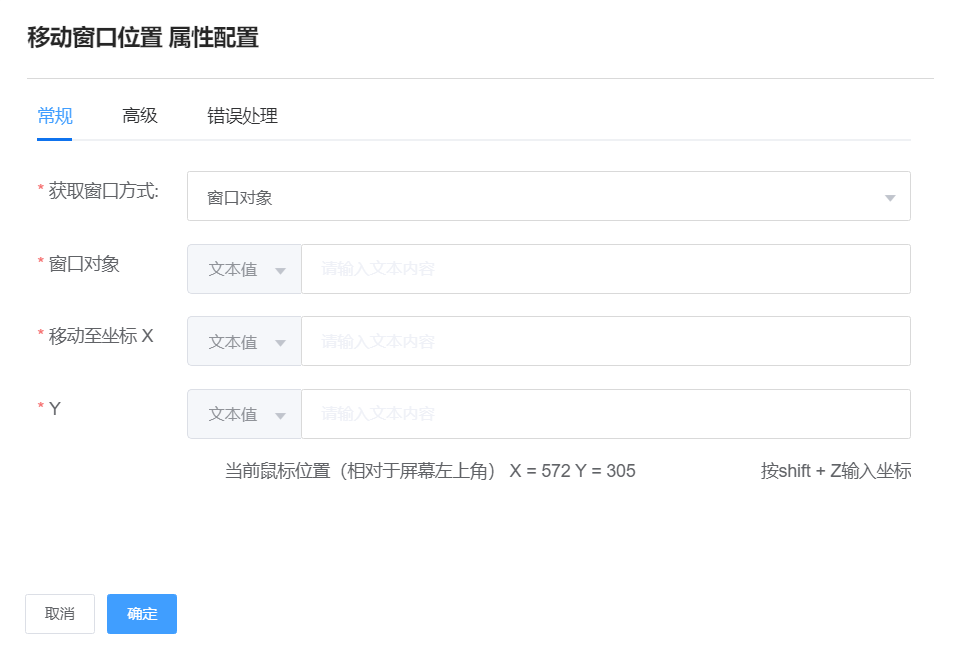Click the 窗口对象 field label
This screenshot has height=654, width=956.
pos(84,264)
